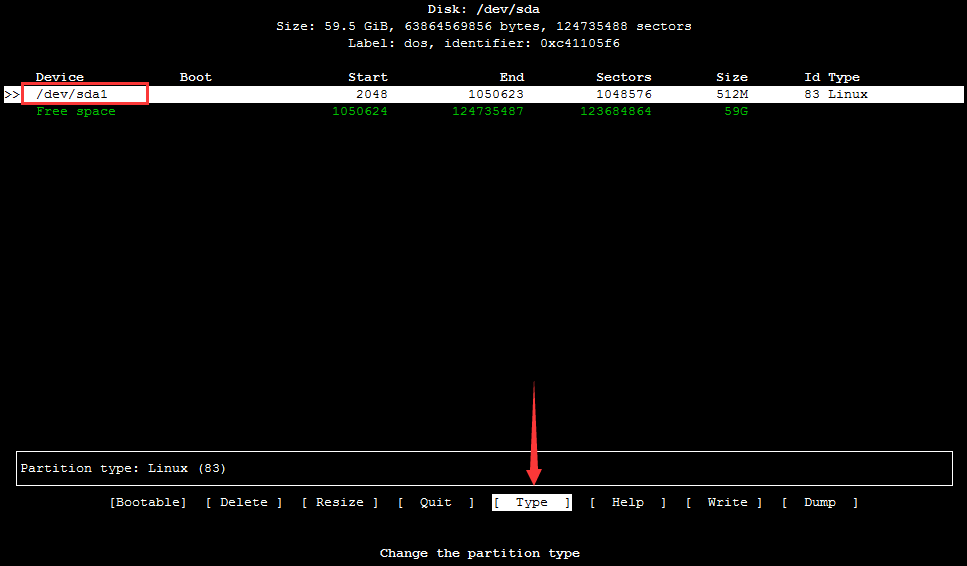
Task: Click the Partition type info box
Action: tap(484, 468)
